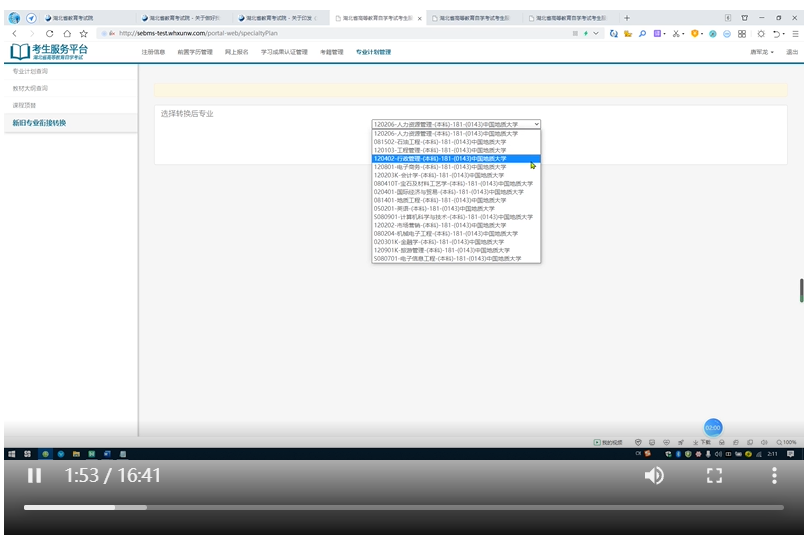The height and width of the screenshot is (542, 811).
Task: Open a new browser tab
Action: [x=627, y=18]
